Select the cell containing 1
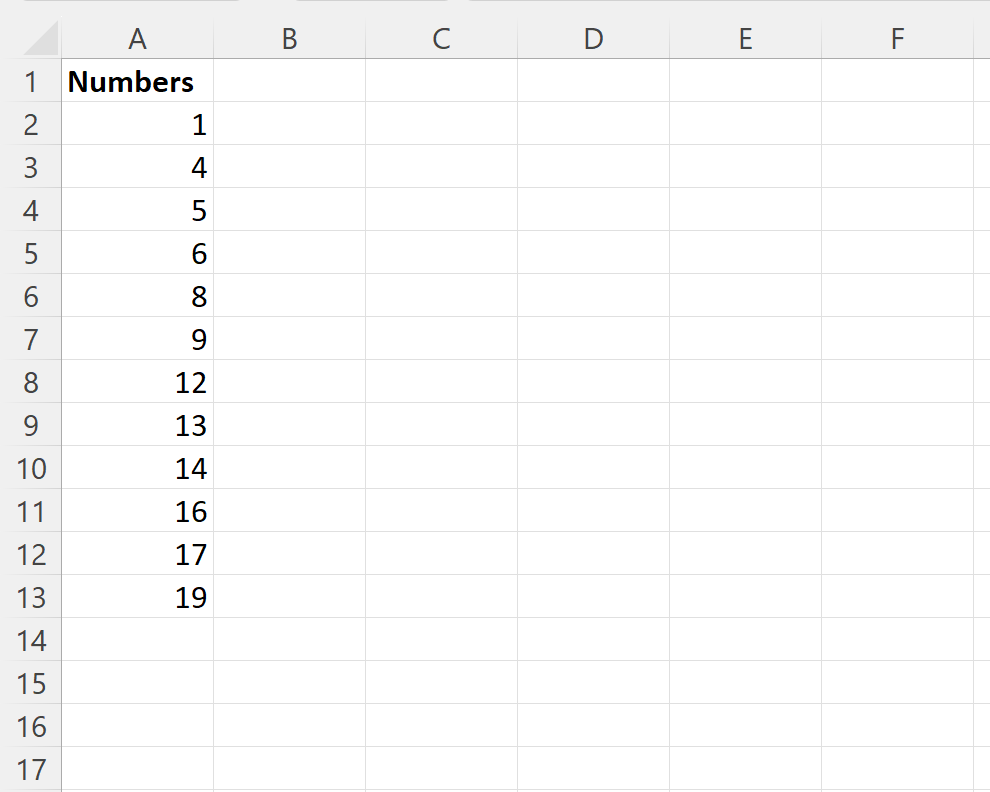Viewport: 990px width, 792px height. tap(137, 124)
